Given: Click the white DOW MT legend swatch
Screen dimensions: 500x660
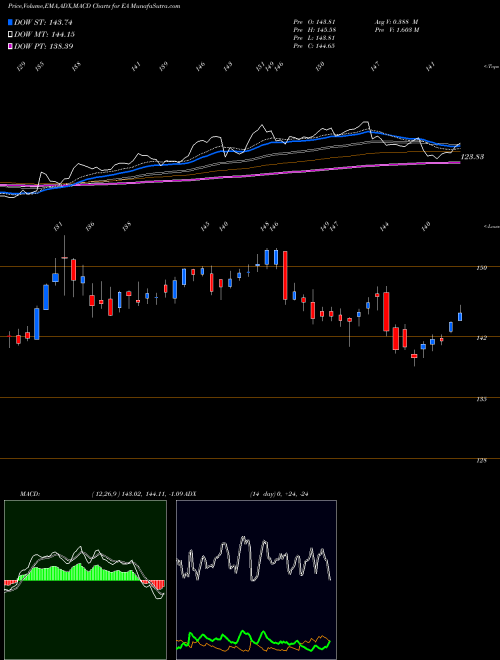Looking at the screenshot, I should [x=10, y=34].
